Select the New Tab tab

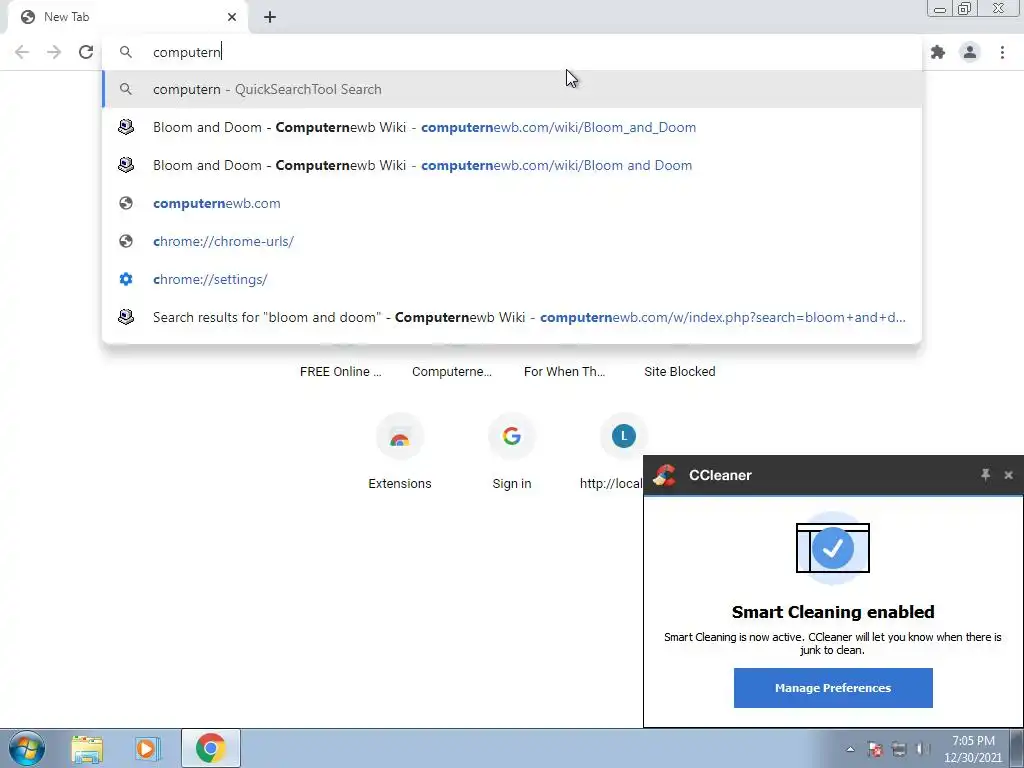coord(127,18)
